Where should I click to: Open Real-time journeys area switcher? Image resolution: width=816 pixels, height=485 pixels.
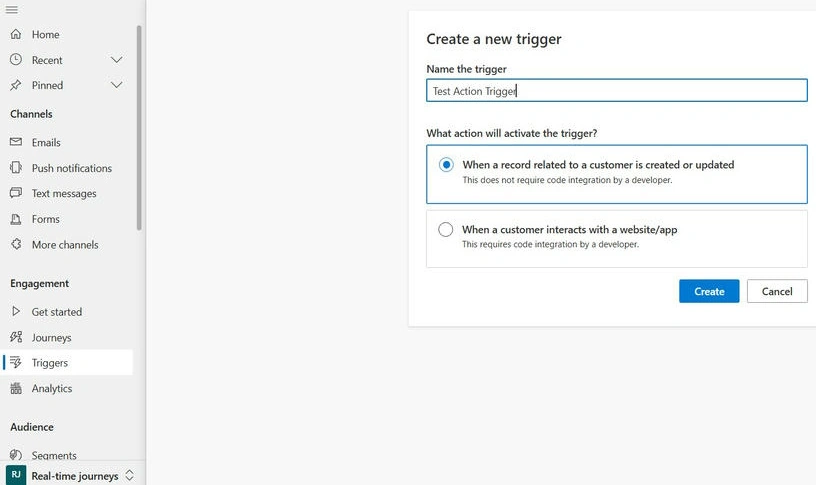tap(72, 475)
